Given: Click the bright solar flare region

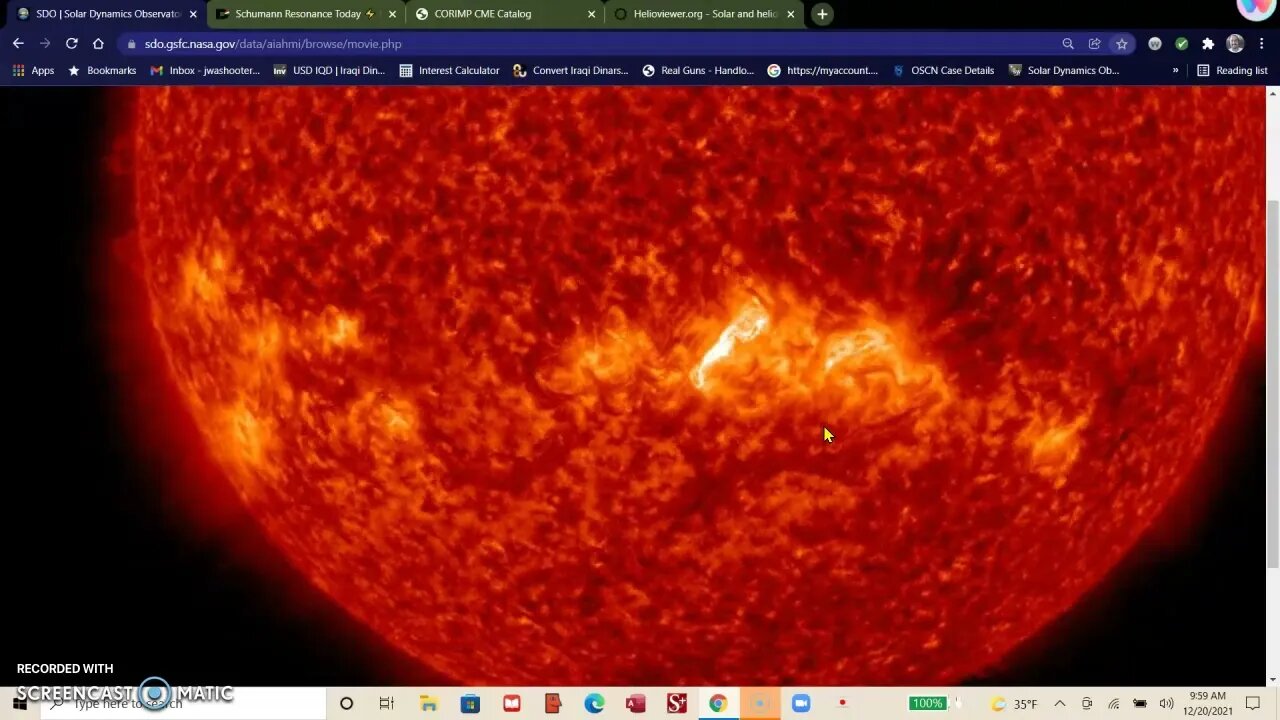Looking at the screenshot, I should click(728, 345).
